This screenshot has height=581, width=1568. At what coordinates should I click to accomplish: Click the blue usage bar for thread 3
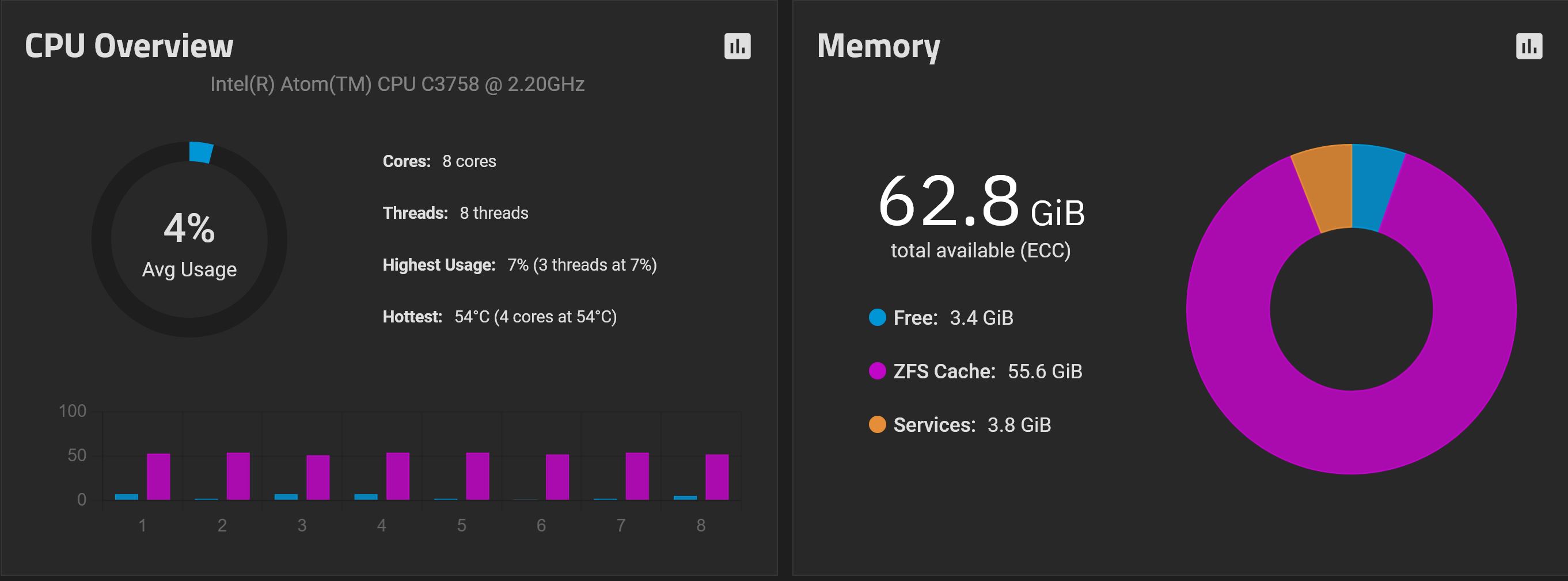[286, 496]
